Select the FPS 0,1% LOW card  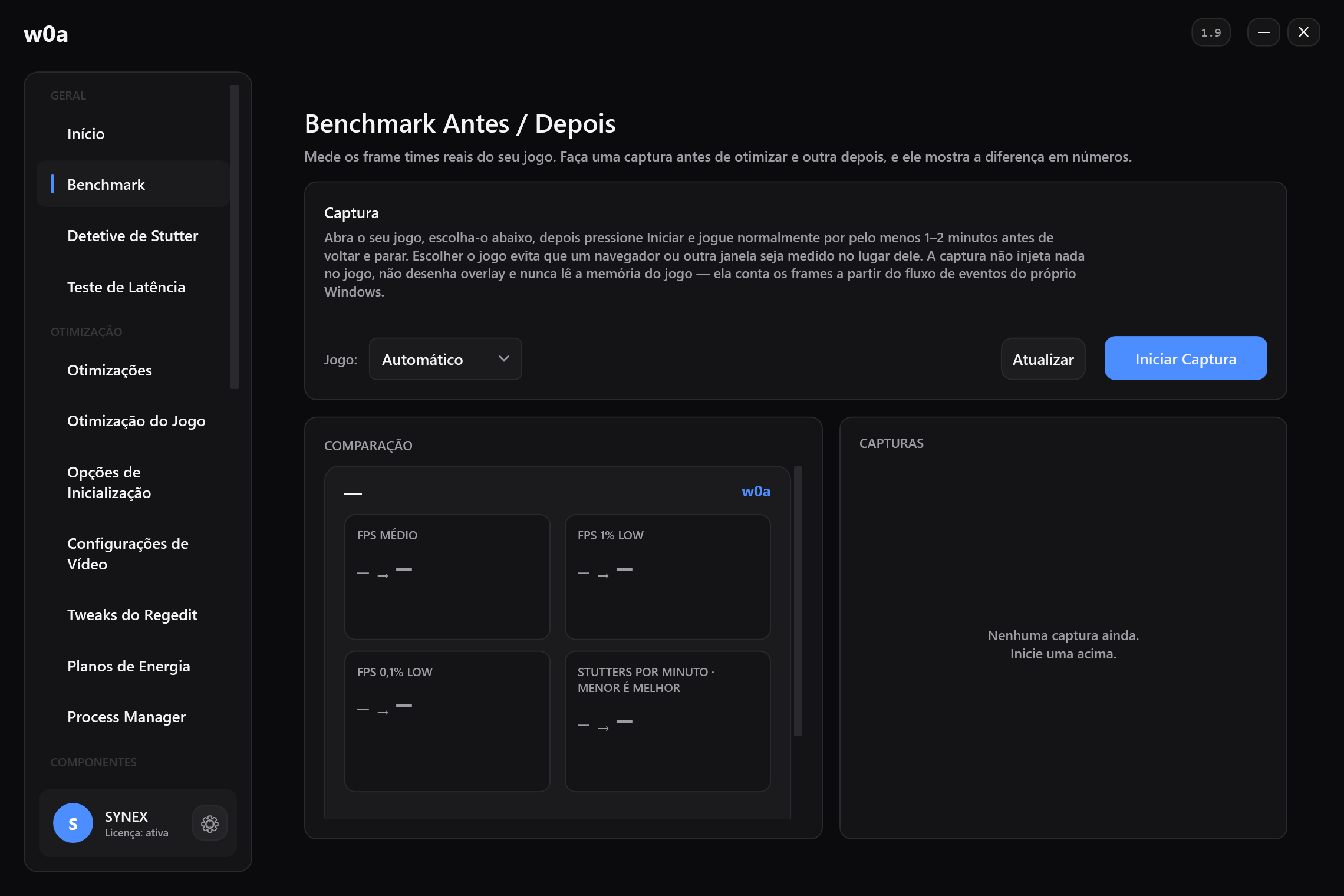(447, 721)
